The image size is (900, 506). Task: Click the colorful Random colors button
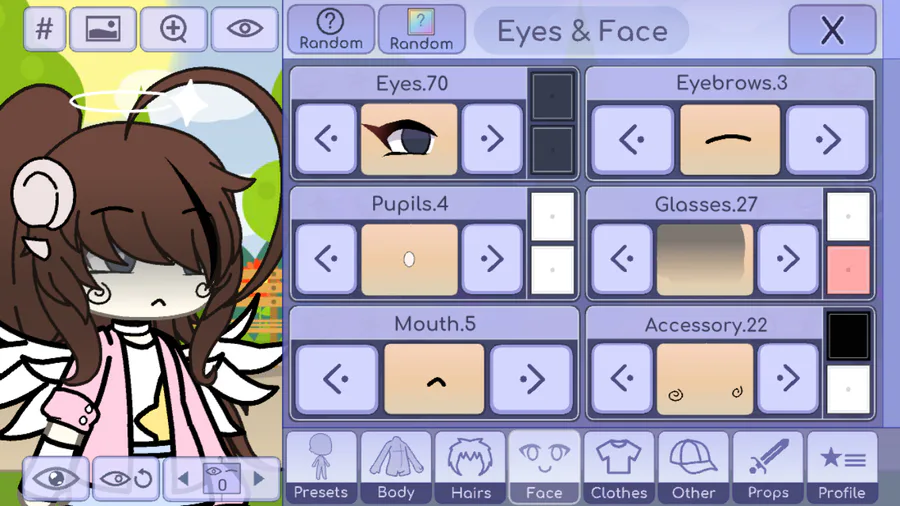click(421, 29)
